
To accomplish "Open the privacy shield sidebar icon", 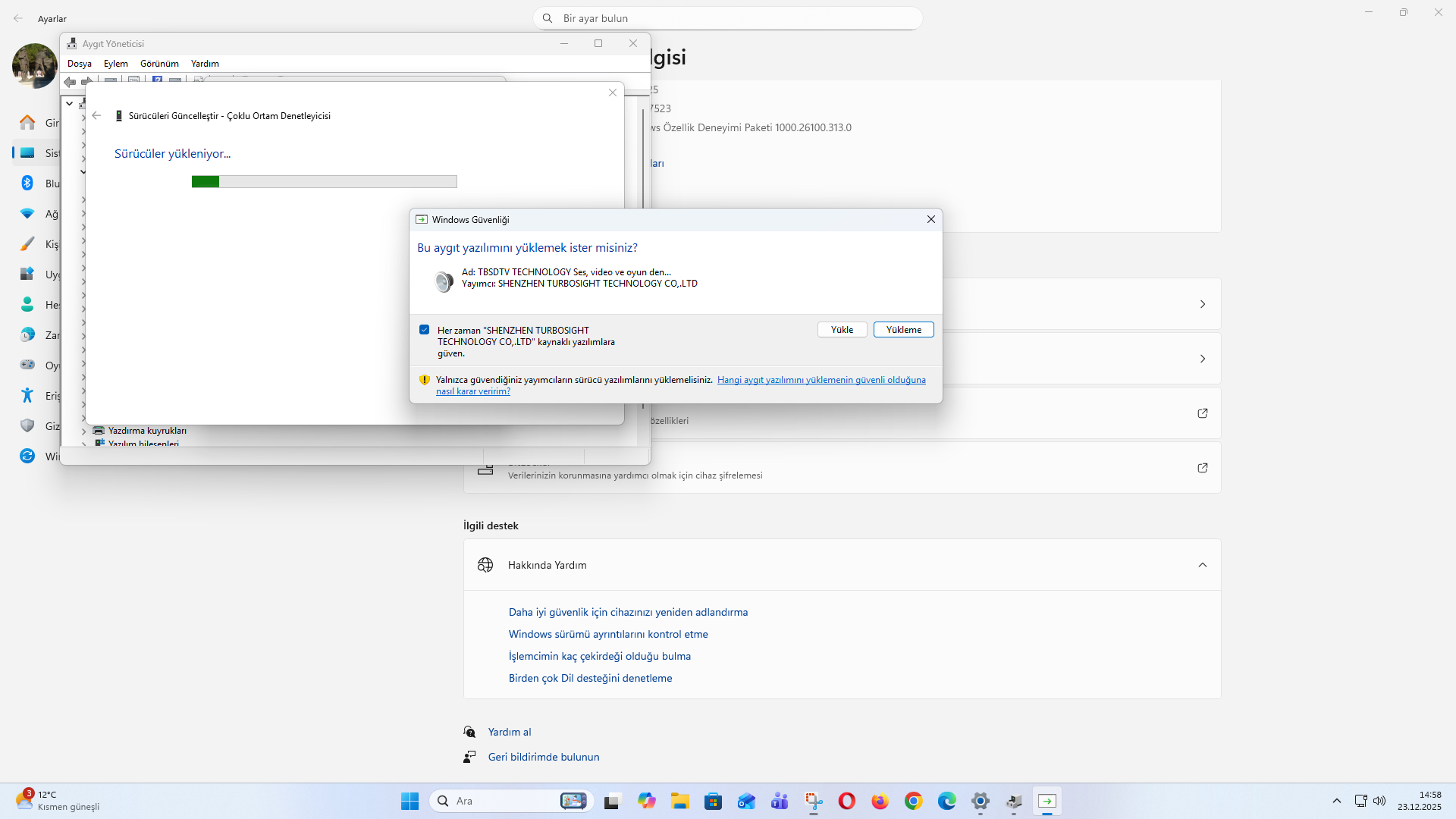I will [27, 425].
